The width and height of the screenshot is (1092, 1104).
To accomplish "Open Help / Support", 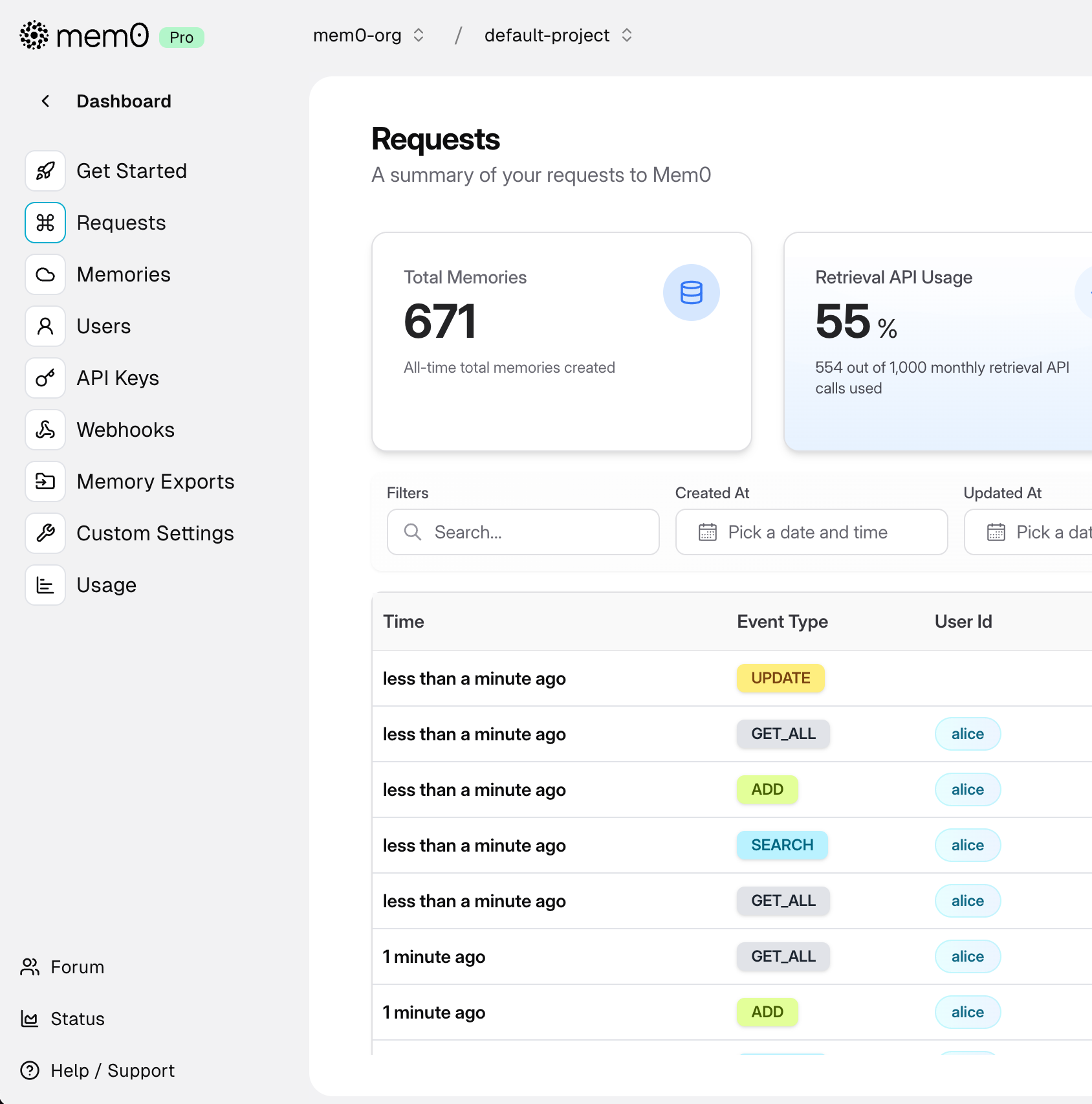I will point(113,1070).
